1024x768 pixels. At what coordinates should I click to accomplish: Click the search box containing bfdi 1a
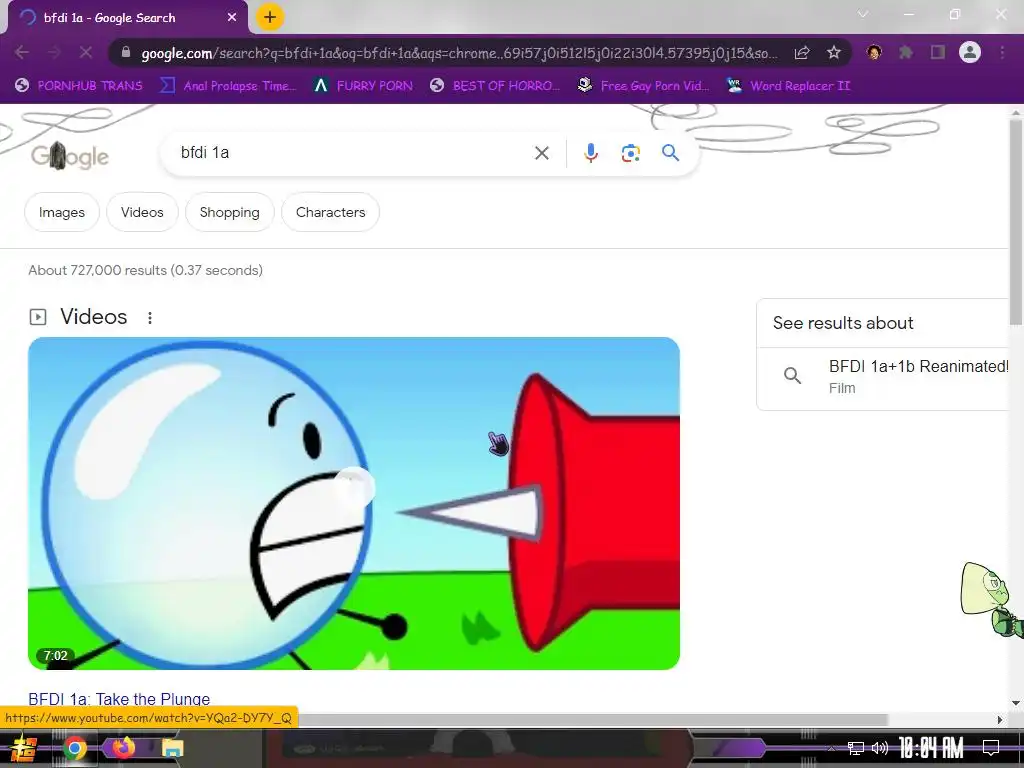pos(353,153)
